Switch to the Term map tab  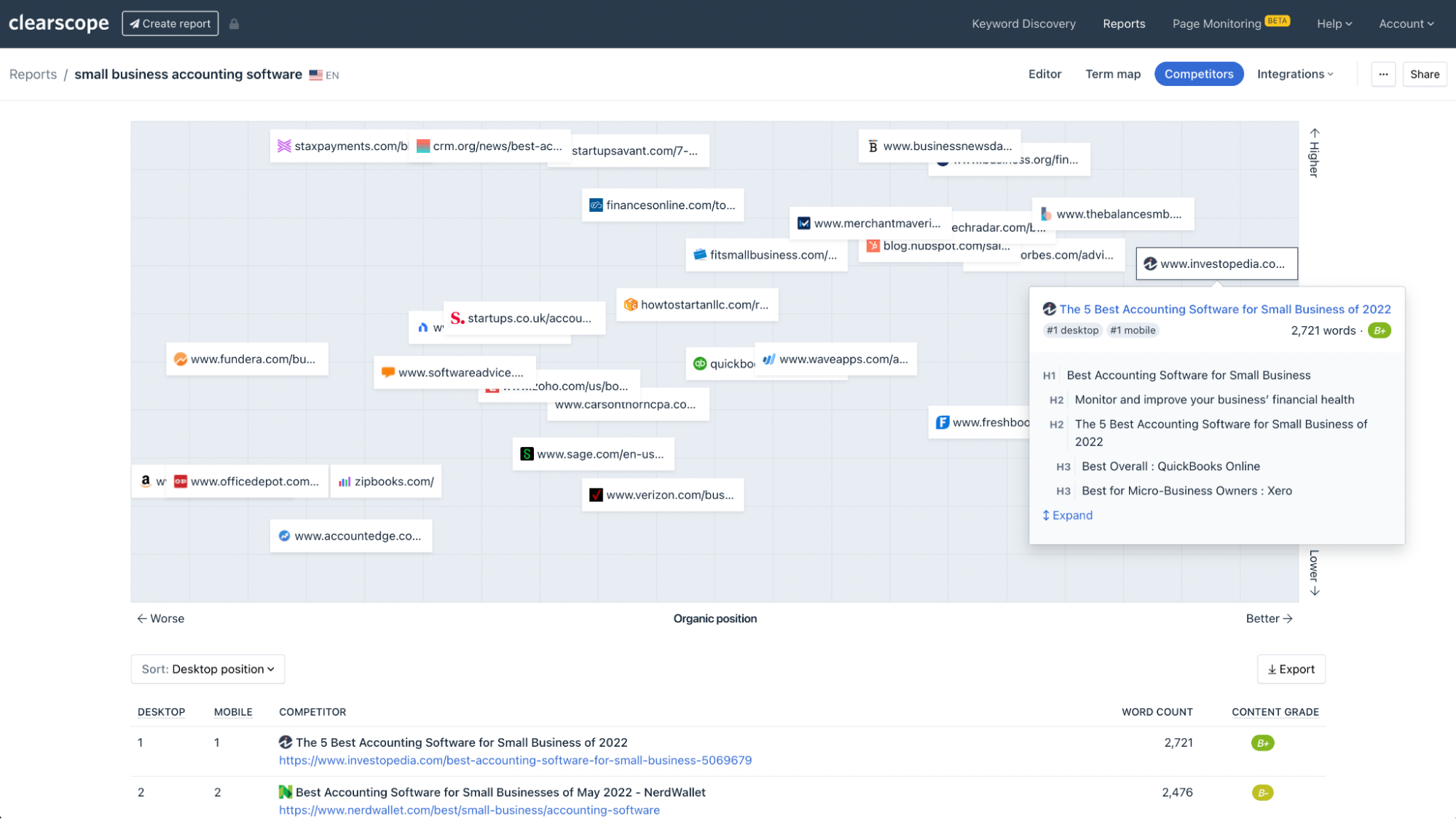tap(1112, 74)
